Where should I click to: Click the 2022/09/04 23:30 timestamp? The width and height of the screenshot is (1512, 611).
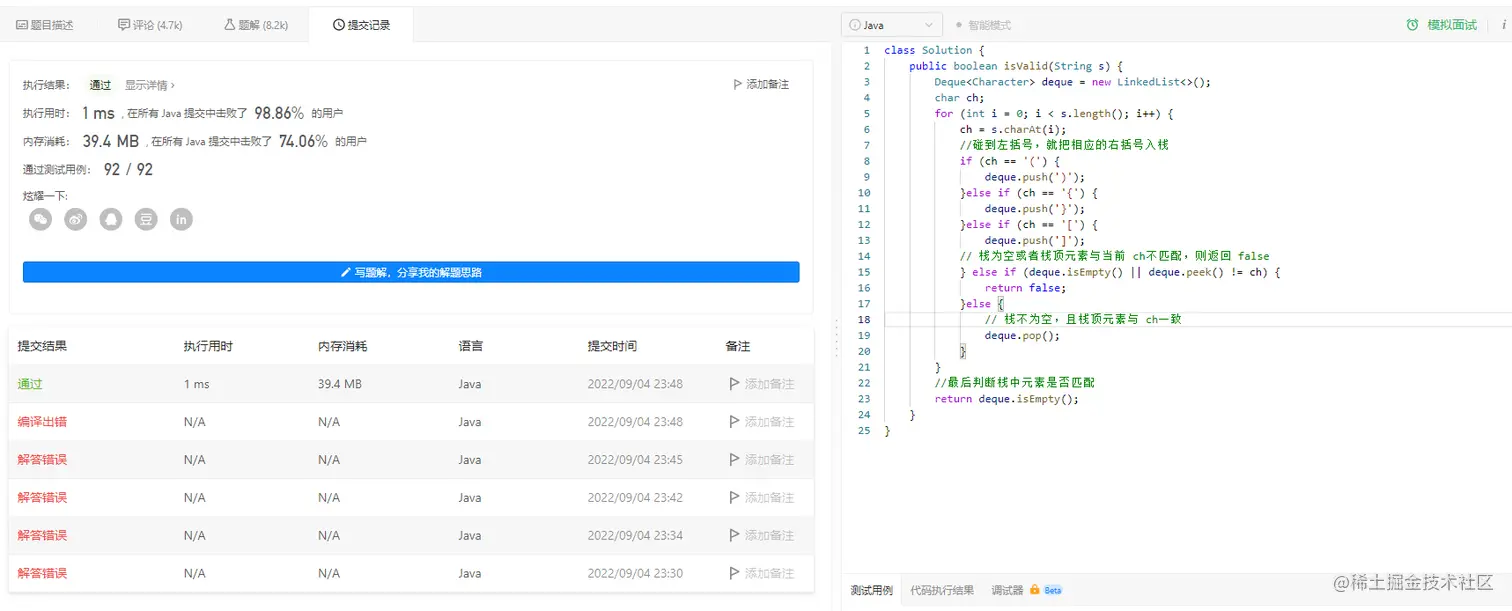pyautogui.click(x=635, y=574)
